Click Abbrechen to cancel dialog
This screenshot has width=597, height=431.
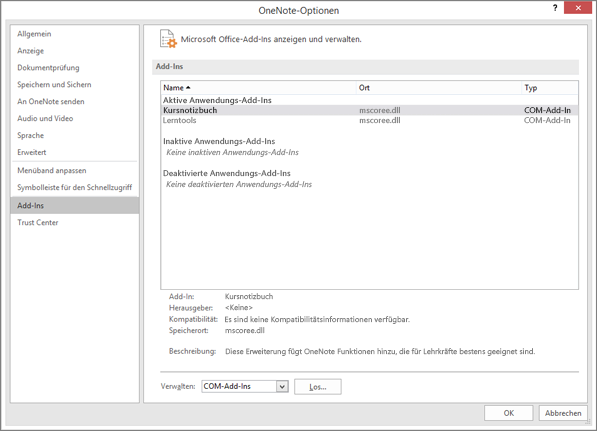click(x=563, y=413)
